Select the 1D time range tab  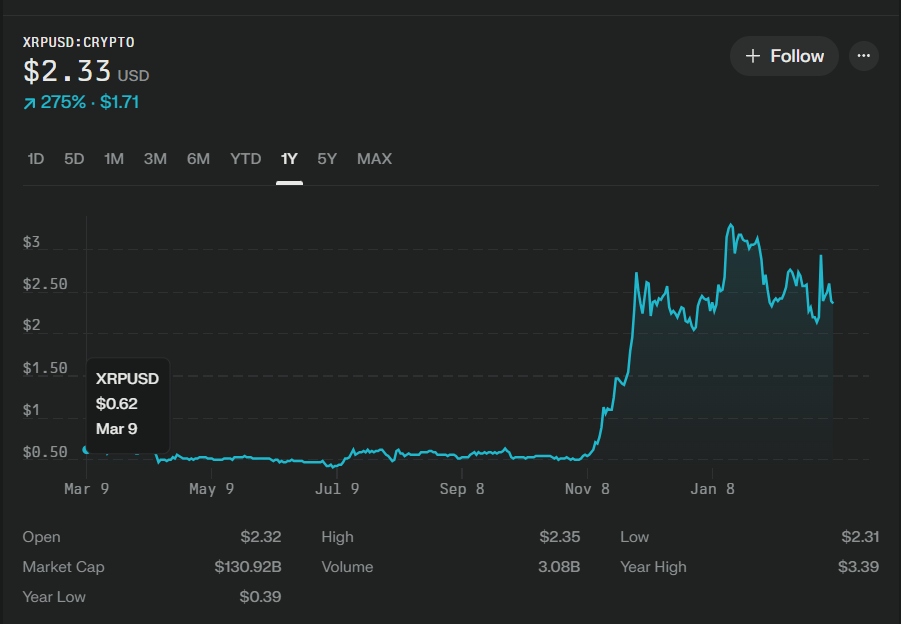tap(36, 159)
